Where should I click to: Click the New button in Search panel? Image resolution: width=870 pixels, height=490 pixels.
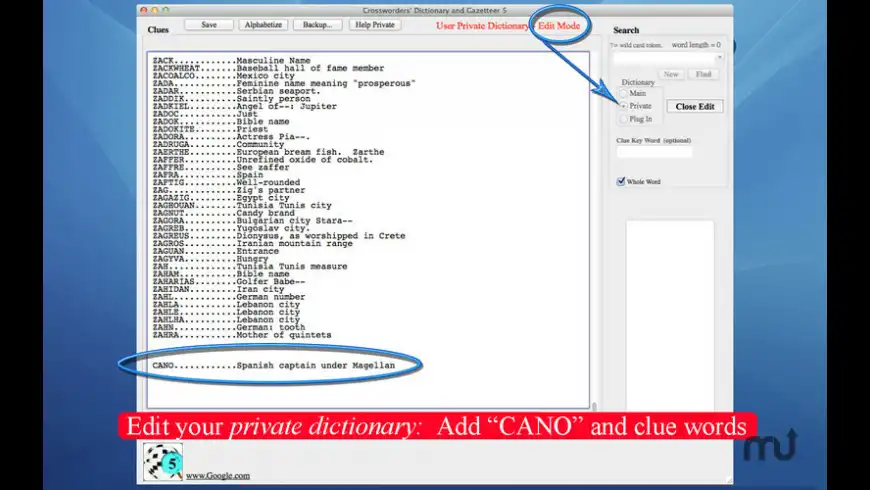tap(671, 74)
